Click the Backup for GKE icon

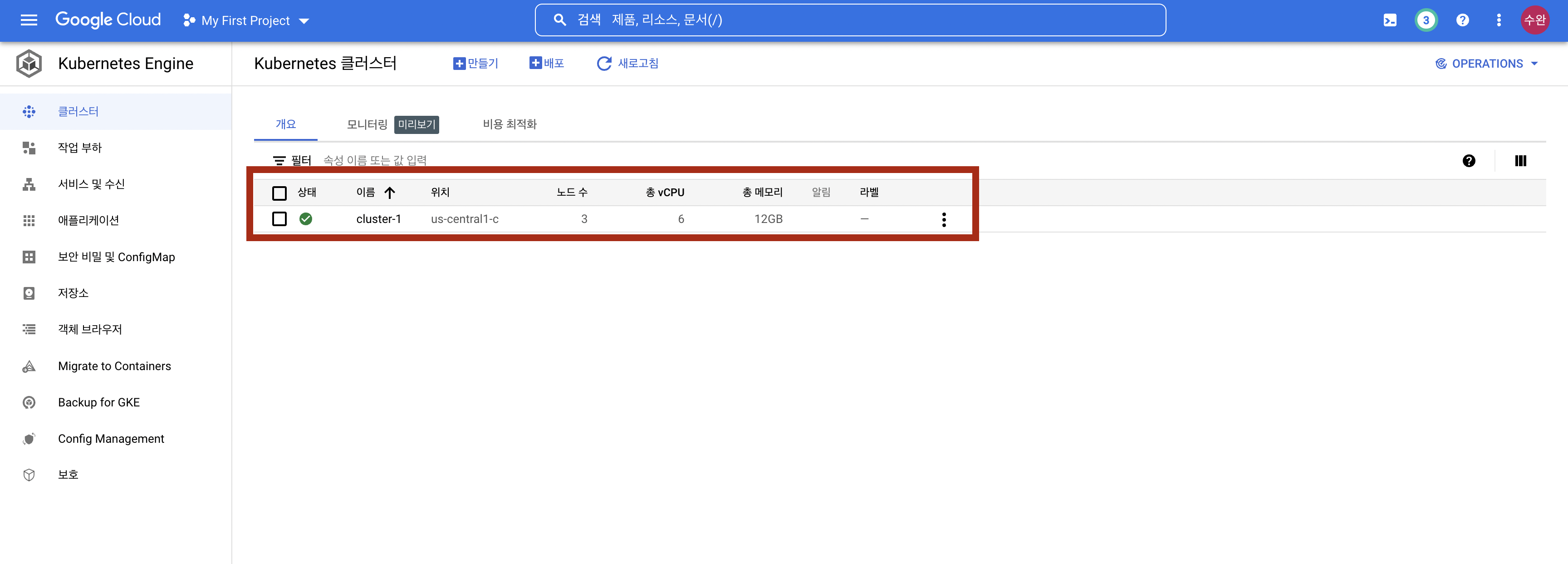click(x=29, y=403)
